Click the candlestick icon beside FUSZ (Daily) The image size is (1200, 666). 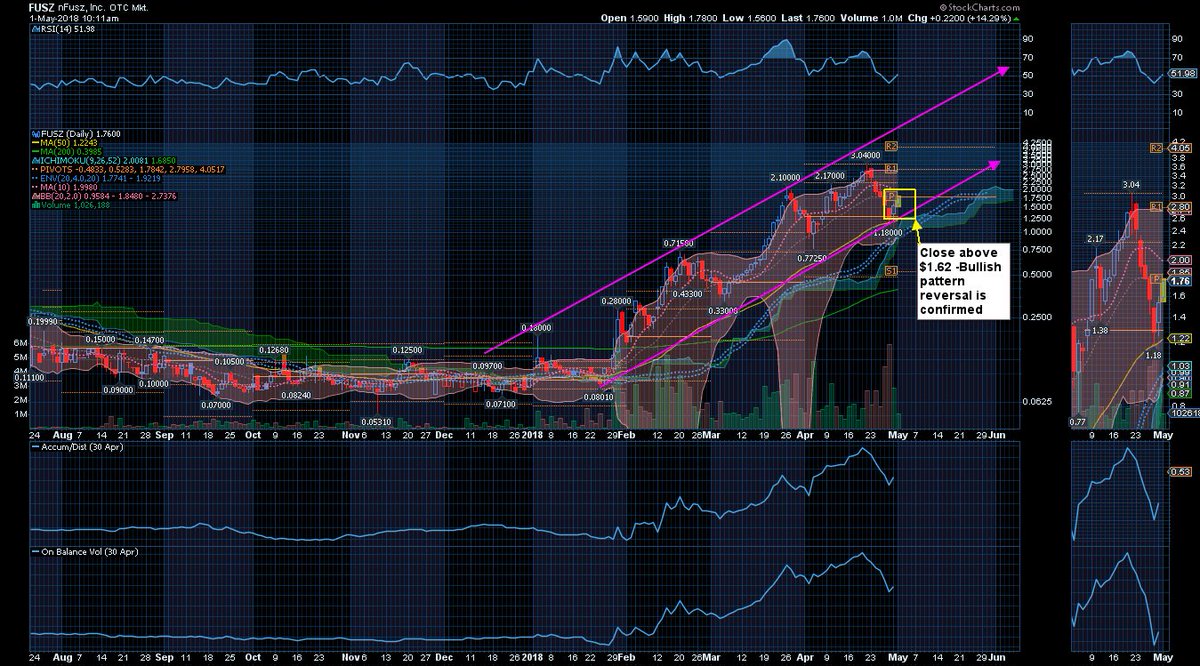(34, 132)
